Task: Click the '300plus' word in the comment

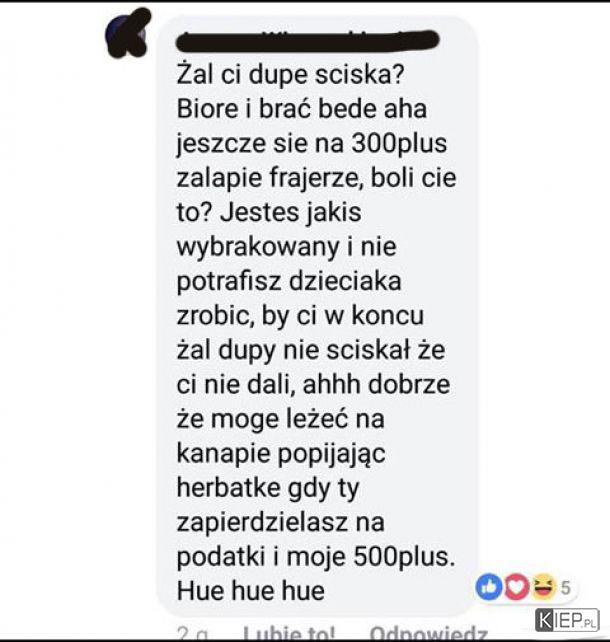Action: 399,143
